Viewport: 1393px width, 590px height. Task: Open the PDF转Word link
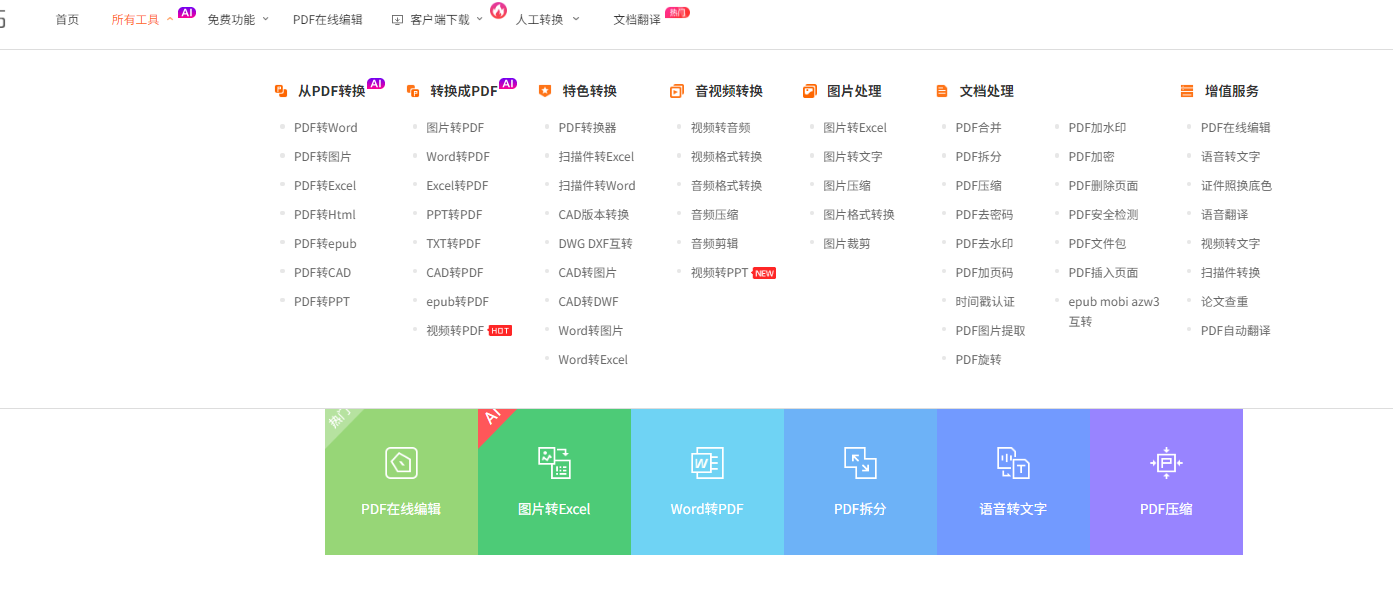click(x=325, y=128)
